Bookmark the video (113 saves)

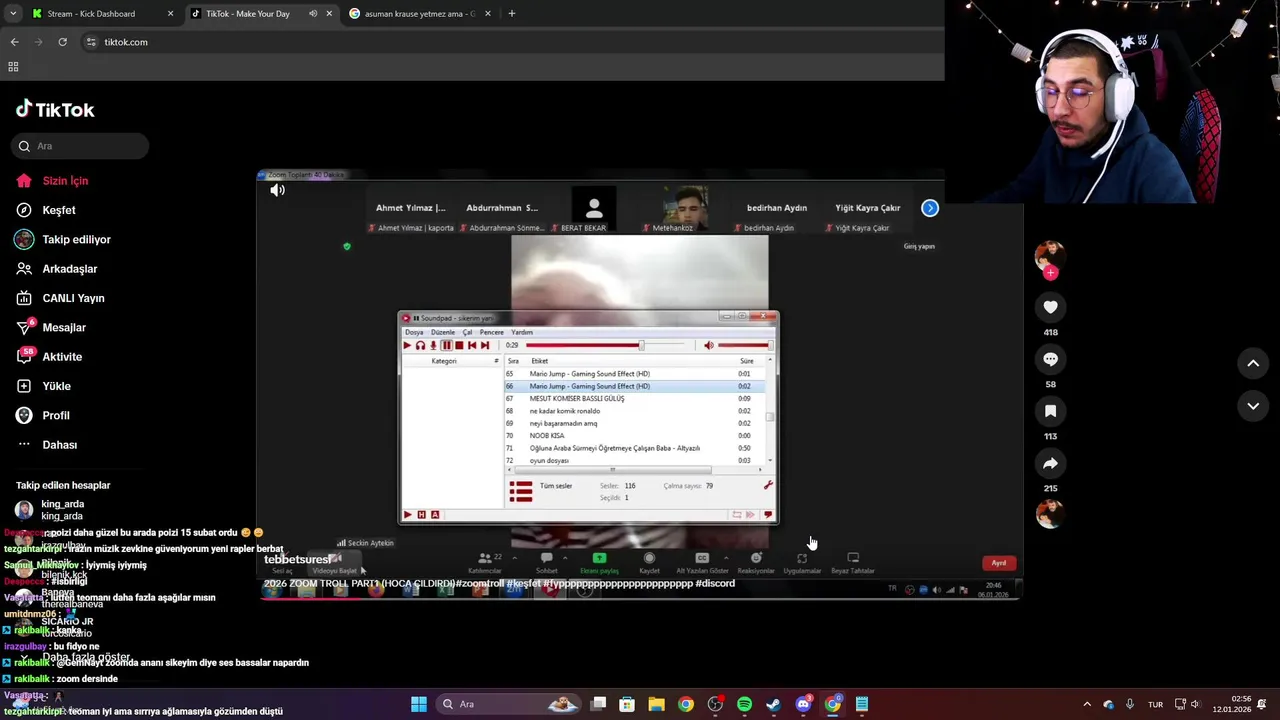tap(1050, 411)
